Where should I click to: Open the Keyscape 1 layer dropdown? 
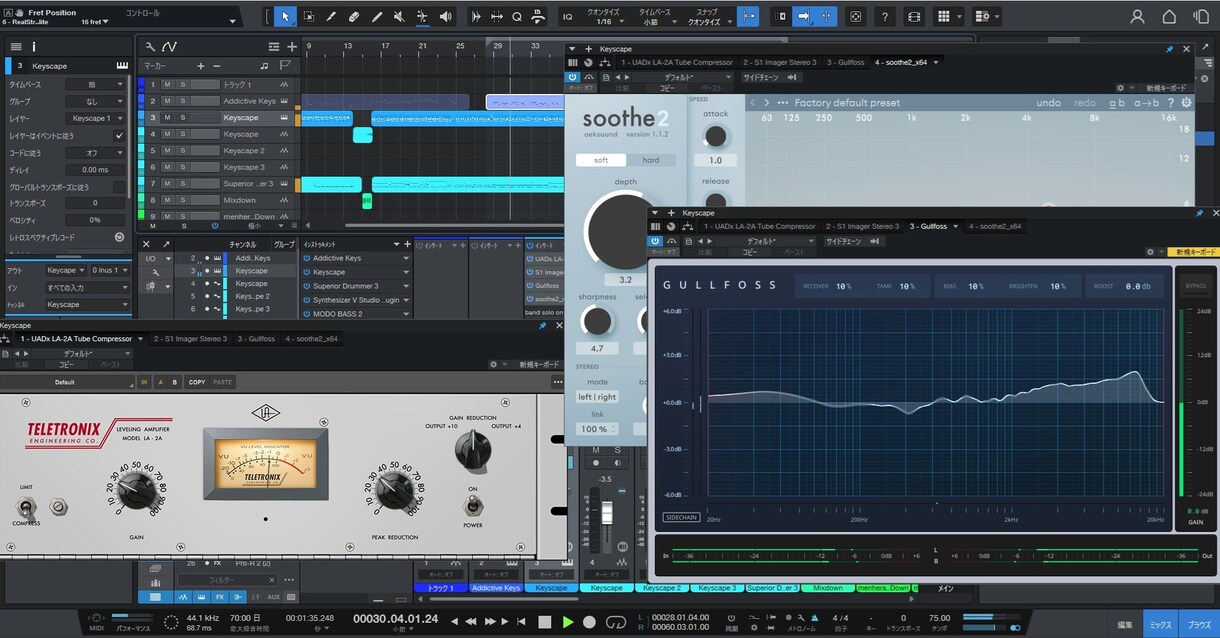(96, 118)
